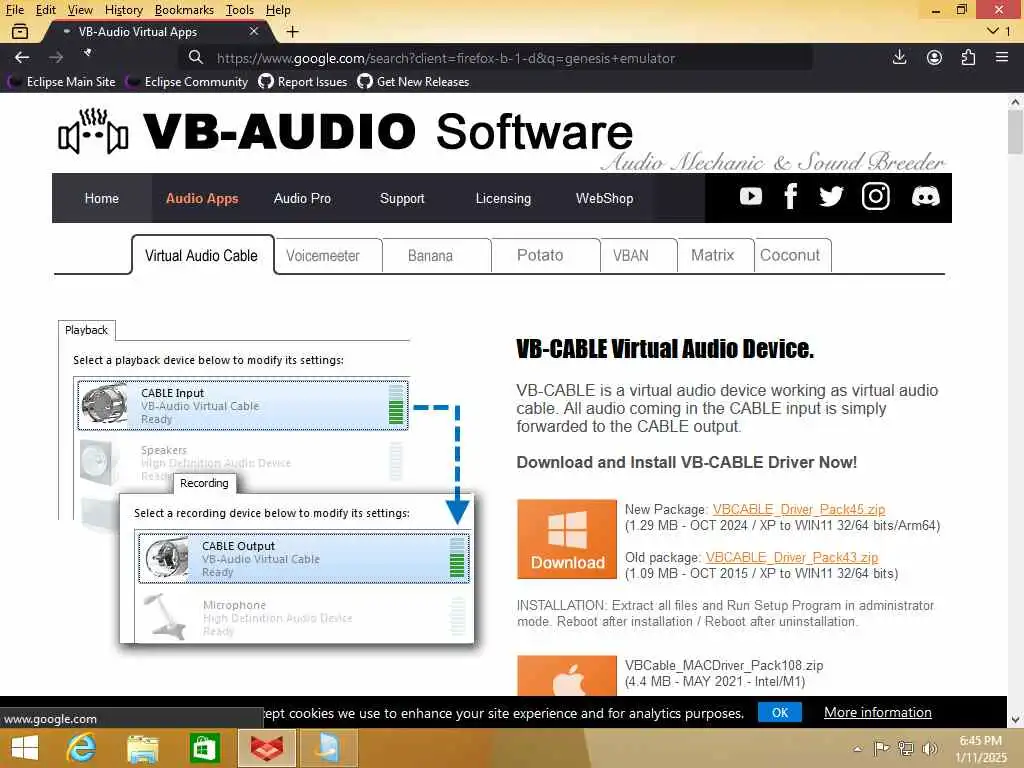Switch to the Voicemeeter tab
The width and height of the screenshot is (1024, 768).
323,255
